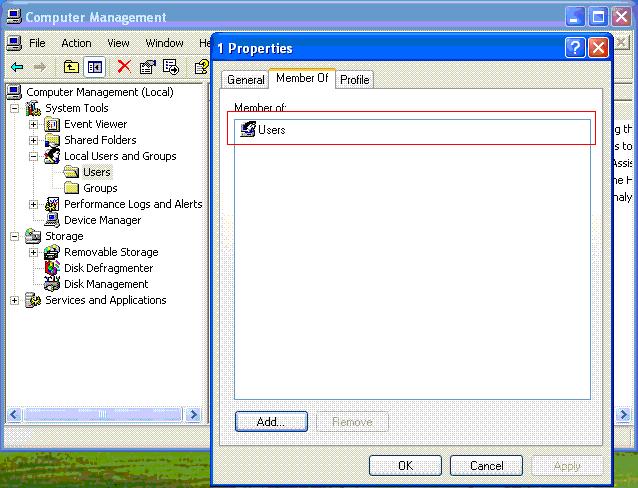Screen dimensions: 638x488
Task: Click the Storage icon
Action: click(x=33, y=236)
